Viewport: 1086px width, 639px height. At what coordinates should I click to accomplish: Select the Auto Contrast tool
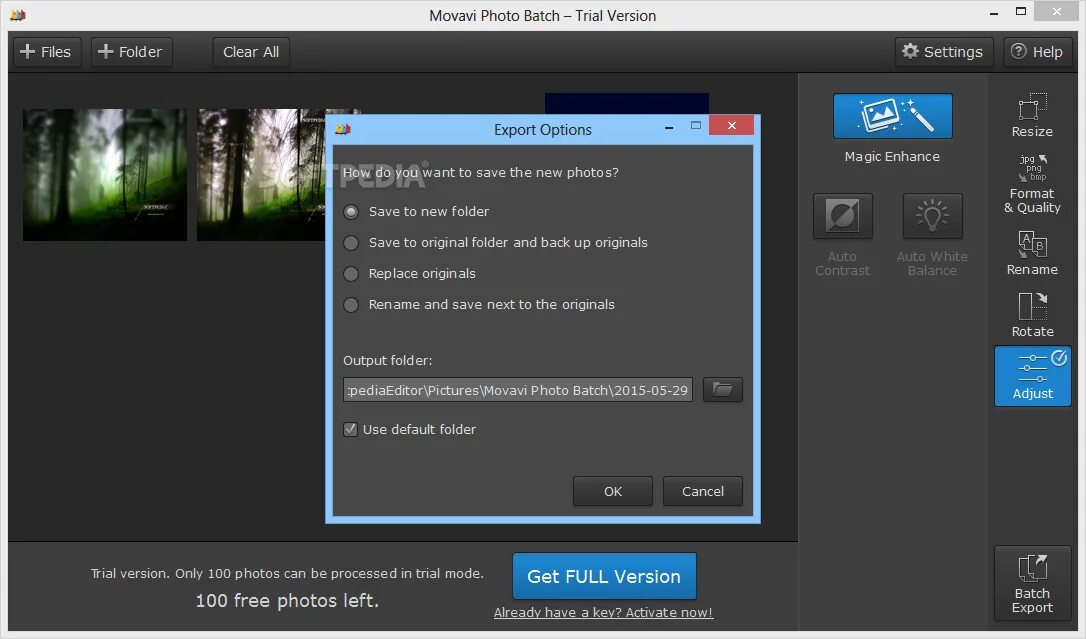coord(842,216)
